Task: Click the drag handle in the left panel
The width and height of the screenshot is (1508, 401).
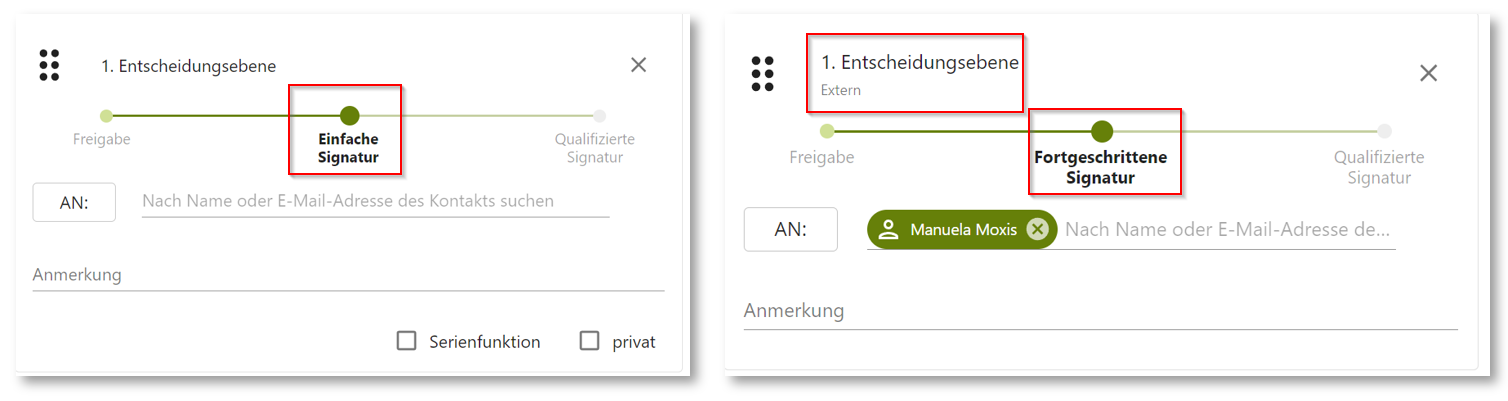Action: 49,65
